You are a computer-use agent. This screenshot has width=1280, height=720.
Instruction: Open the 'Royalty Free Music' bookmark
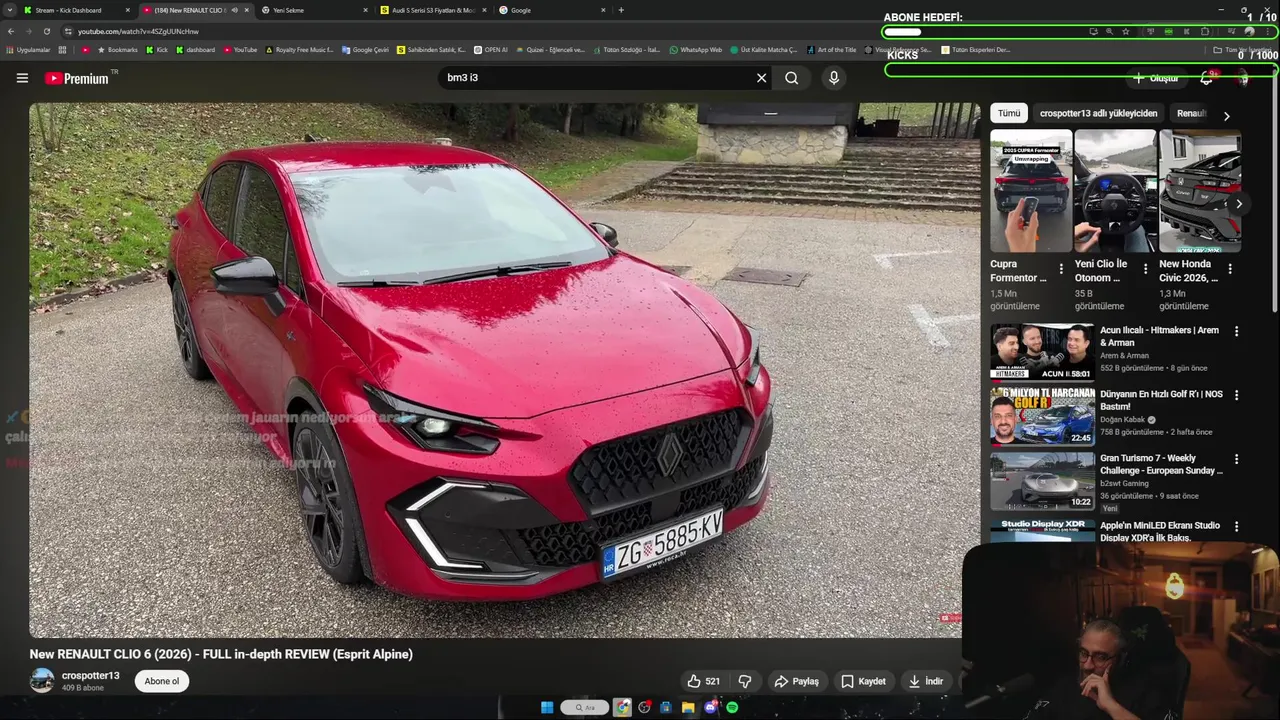point(300,49)
